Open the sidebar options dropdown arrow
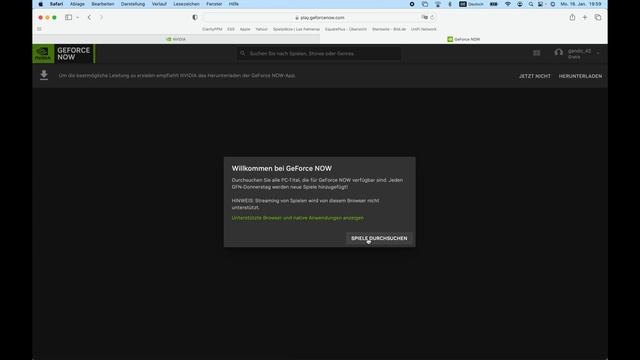This screenshot has width=640, height=360. [78, 18]
